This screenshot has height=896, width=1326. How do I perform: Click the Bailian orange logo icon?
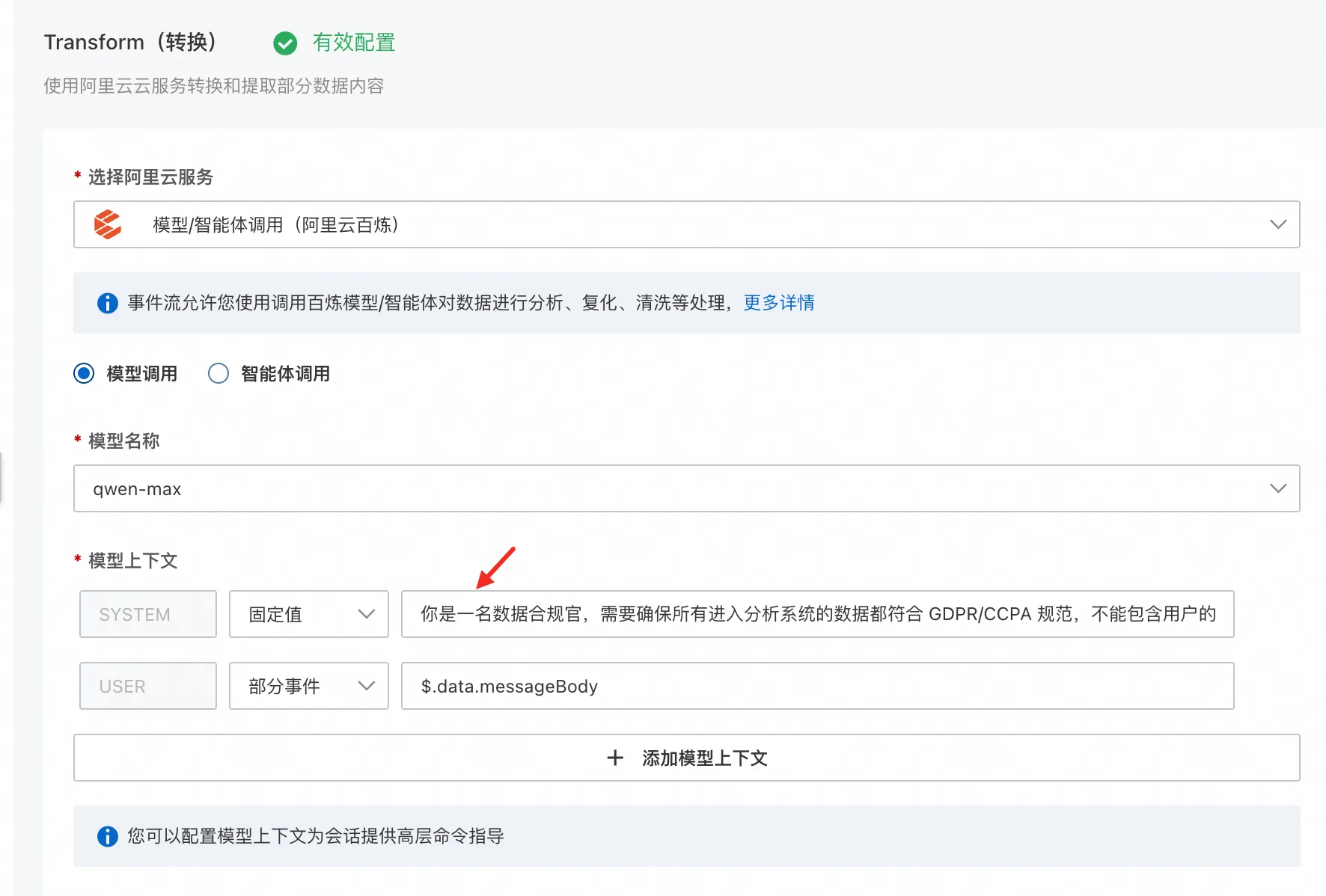108,224
